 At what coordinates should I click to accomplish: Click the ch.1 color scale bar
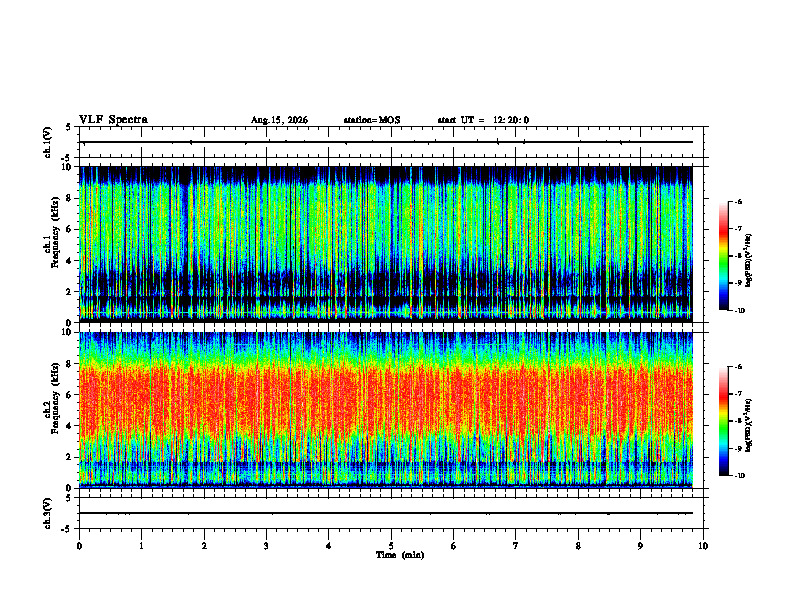[724, 256]
